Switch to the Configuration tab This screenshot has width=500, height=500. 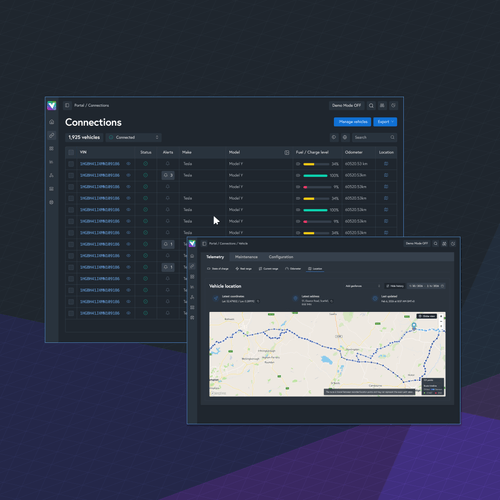coord(281,257)
